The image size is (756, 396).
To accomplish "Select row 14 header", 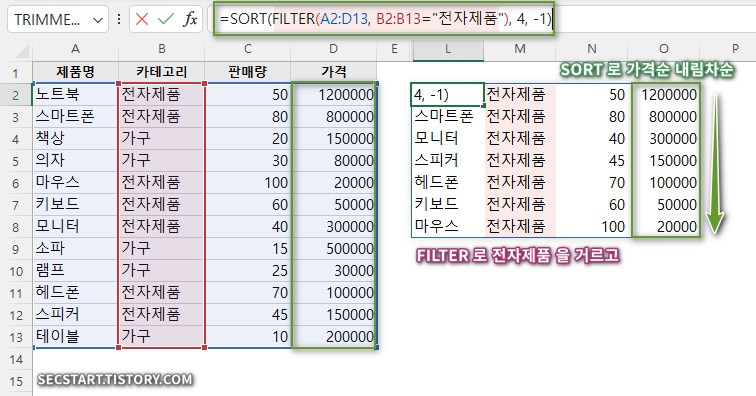I will [x=16, y=359].
